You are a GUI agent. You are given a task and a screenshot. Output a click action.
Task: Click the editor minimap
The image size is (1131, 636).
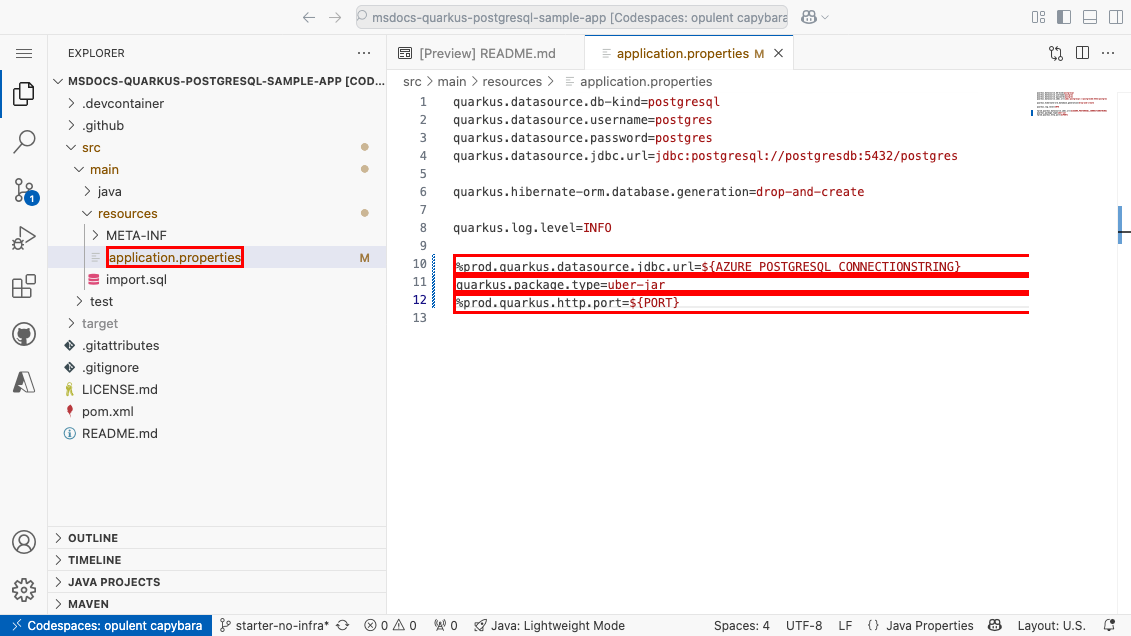[1072, 103]
